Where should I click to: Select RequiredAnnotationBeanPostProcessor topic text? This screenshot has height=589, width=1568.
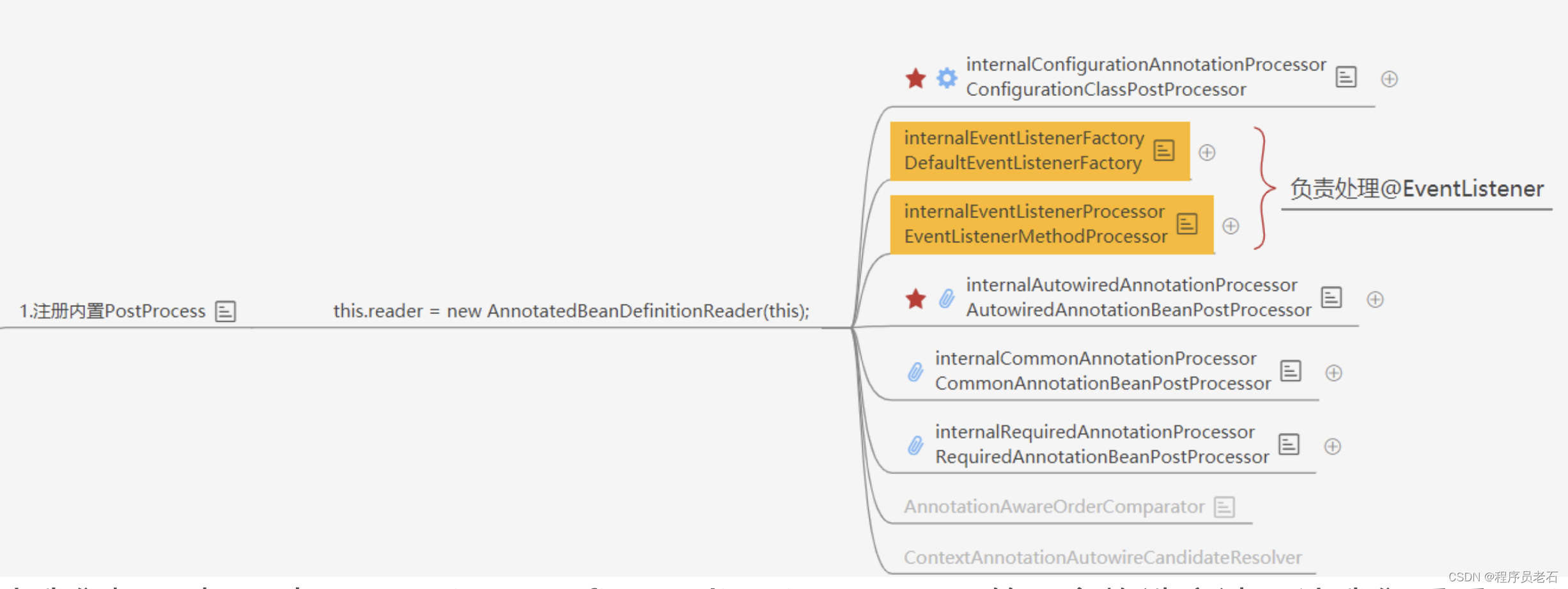1102,444
